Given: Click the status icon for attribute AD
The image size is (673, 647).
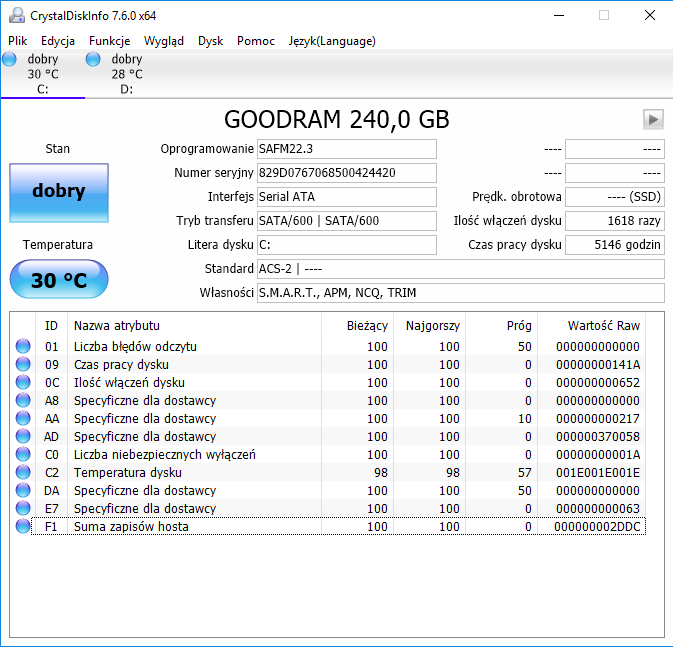Looking at the screenshot, I should [23, 436].
